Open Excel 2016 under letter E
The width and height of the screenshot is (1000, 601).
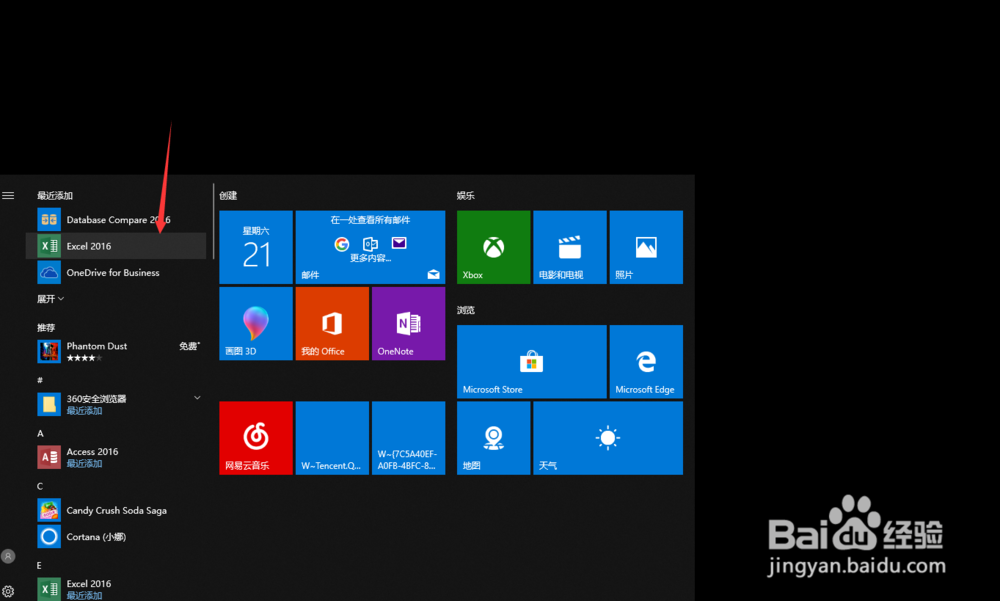pyautogui.click(x=116, y=589)
